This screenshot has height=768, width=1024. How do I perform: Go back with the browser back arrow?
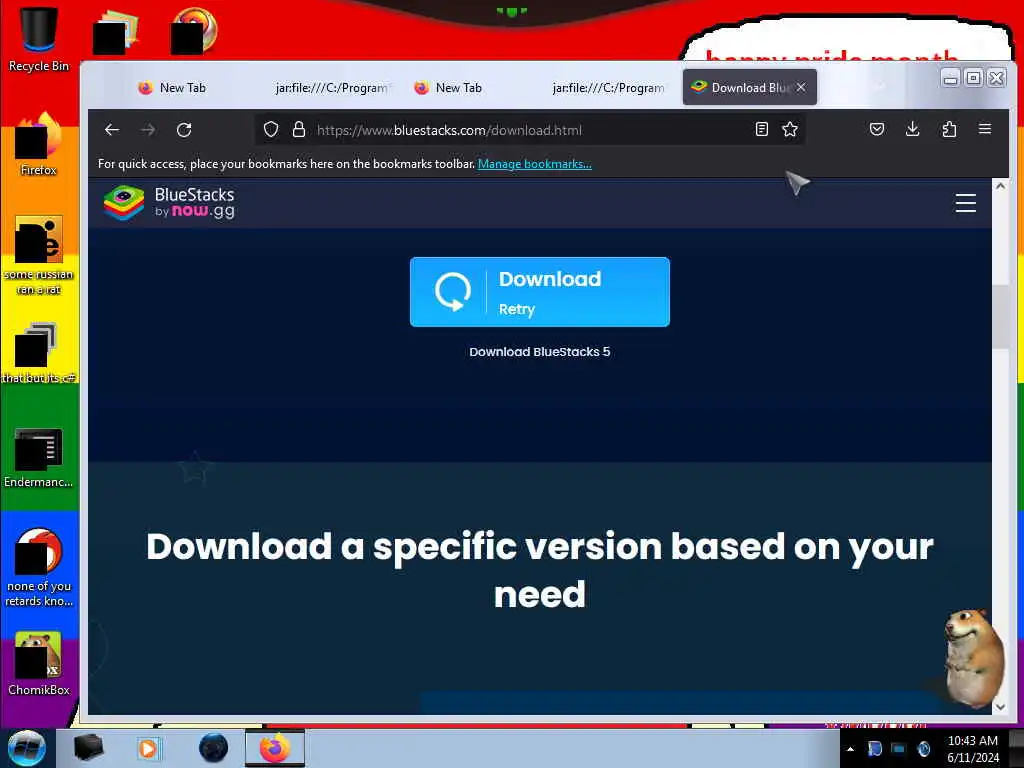coord(112,130)
